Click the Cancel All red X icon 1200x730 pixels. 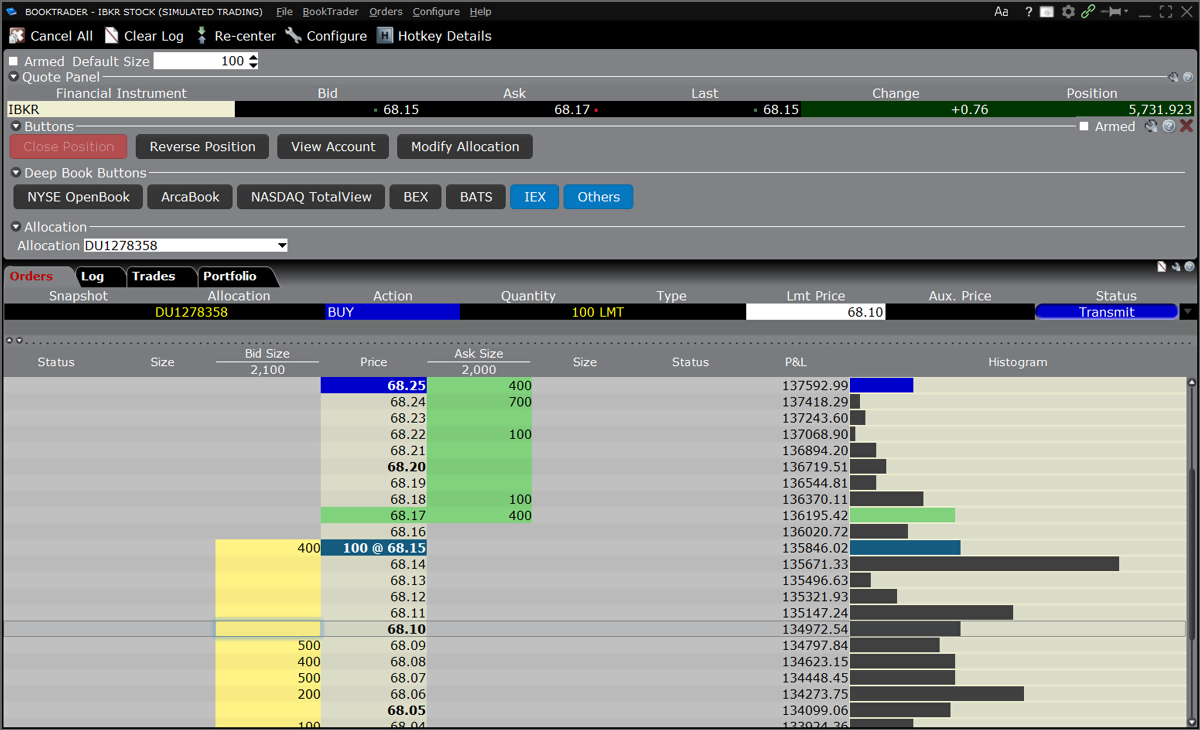click(16, 36)
